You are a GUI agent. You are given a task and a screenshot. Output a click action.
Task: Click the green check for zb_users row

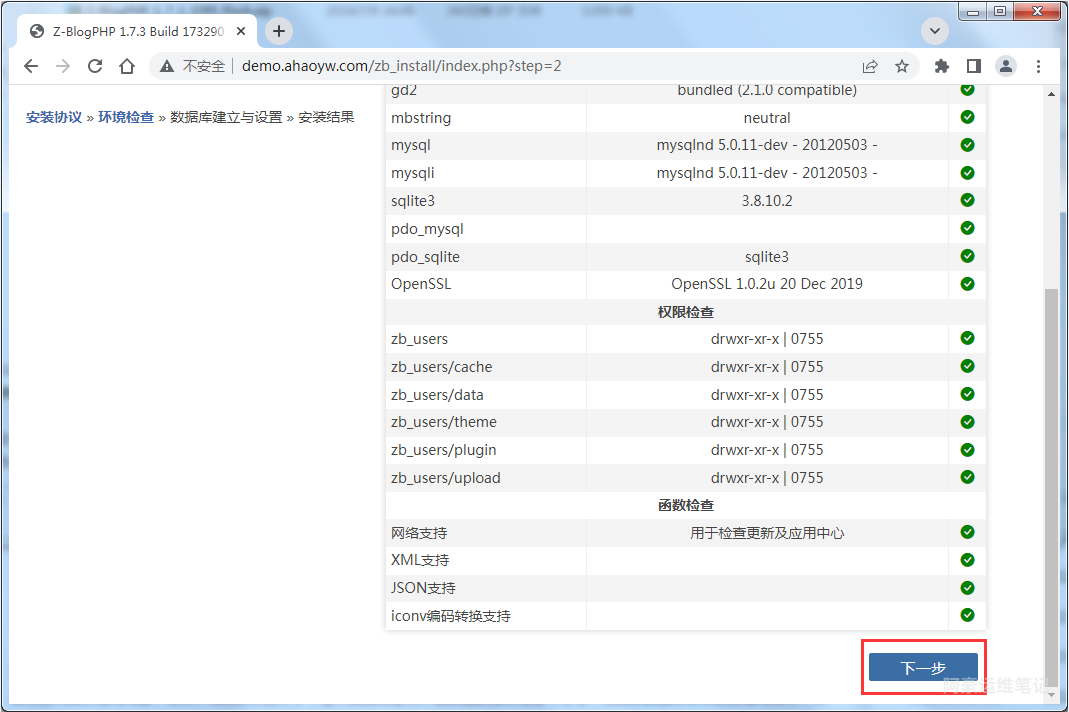(967, 338)
